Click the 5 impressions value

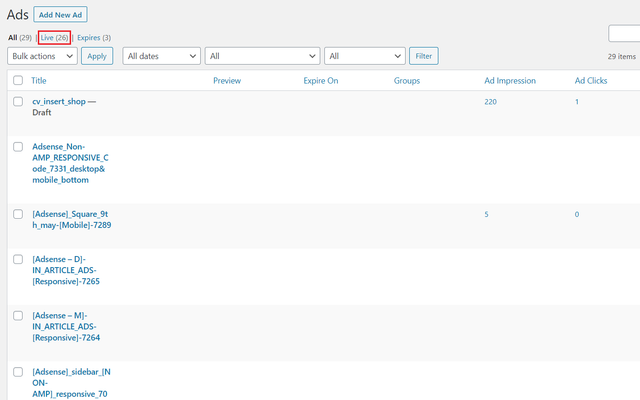486,214
